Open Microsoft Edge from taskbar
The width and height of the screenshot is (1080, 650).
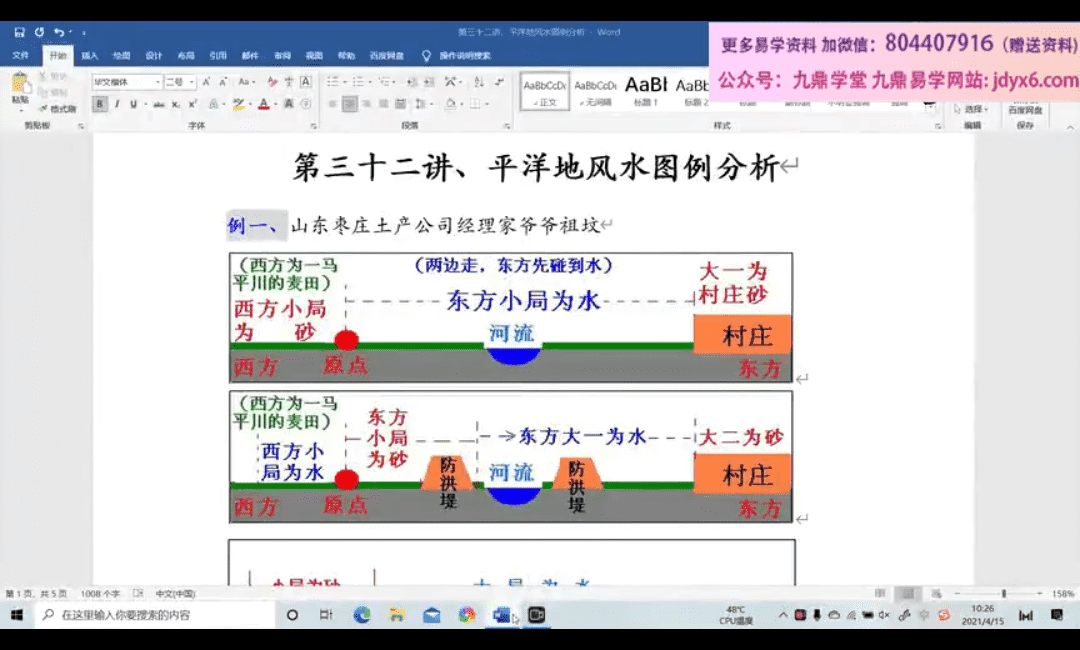(362, 615)
